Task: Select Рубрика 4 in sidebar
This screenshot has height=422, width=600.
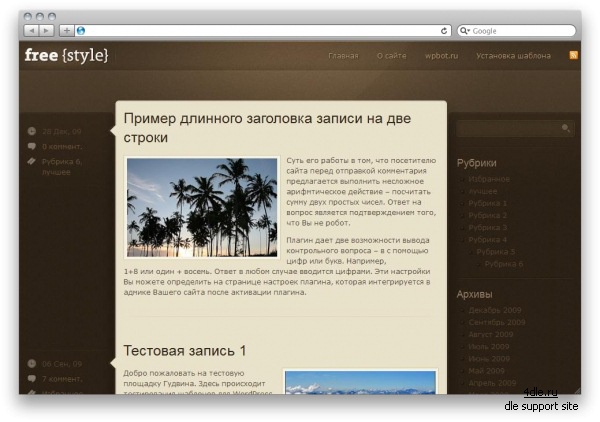Action: [488, 240]
